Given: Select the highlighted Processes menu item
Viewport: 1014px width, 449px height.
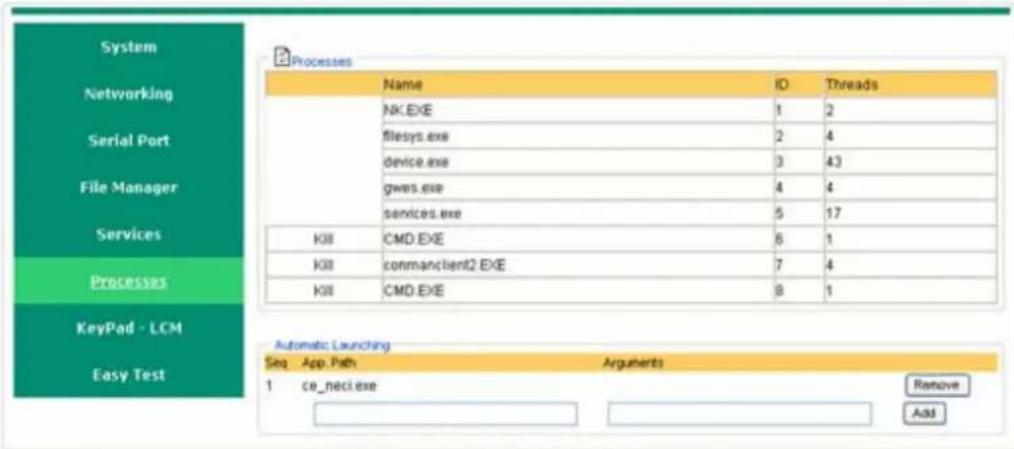Looking at the screenshot, I should pyautogui.click(x=129, y=281).
